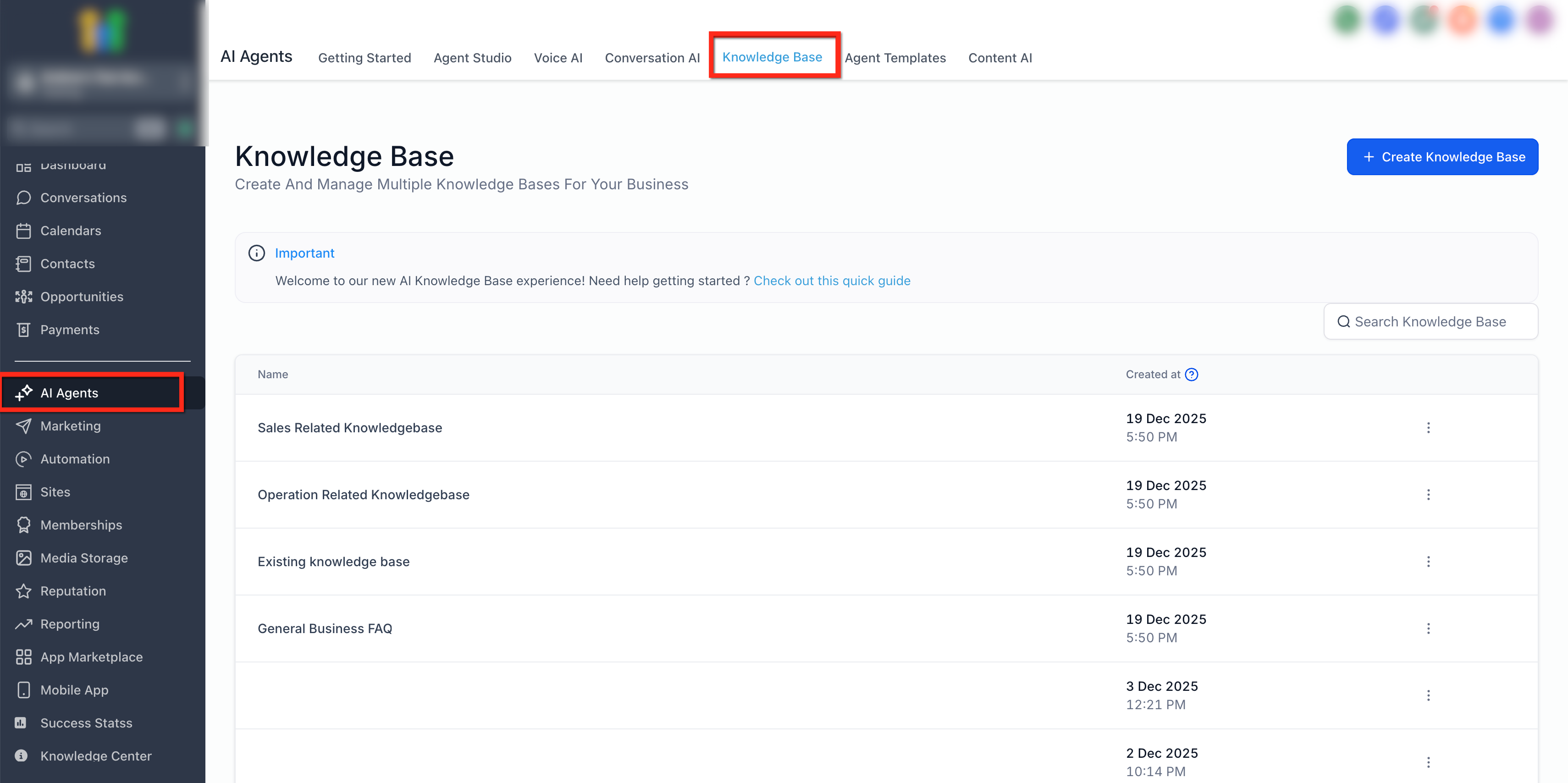Click the Search Knowledge Base field
The width and height of the screenshot is (1568, 783).
click(x=1430, y=321)
